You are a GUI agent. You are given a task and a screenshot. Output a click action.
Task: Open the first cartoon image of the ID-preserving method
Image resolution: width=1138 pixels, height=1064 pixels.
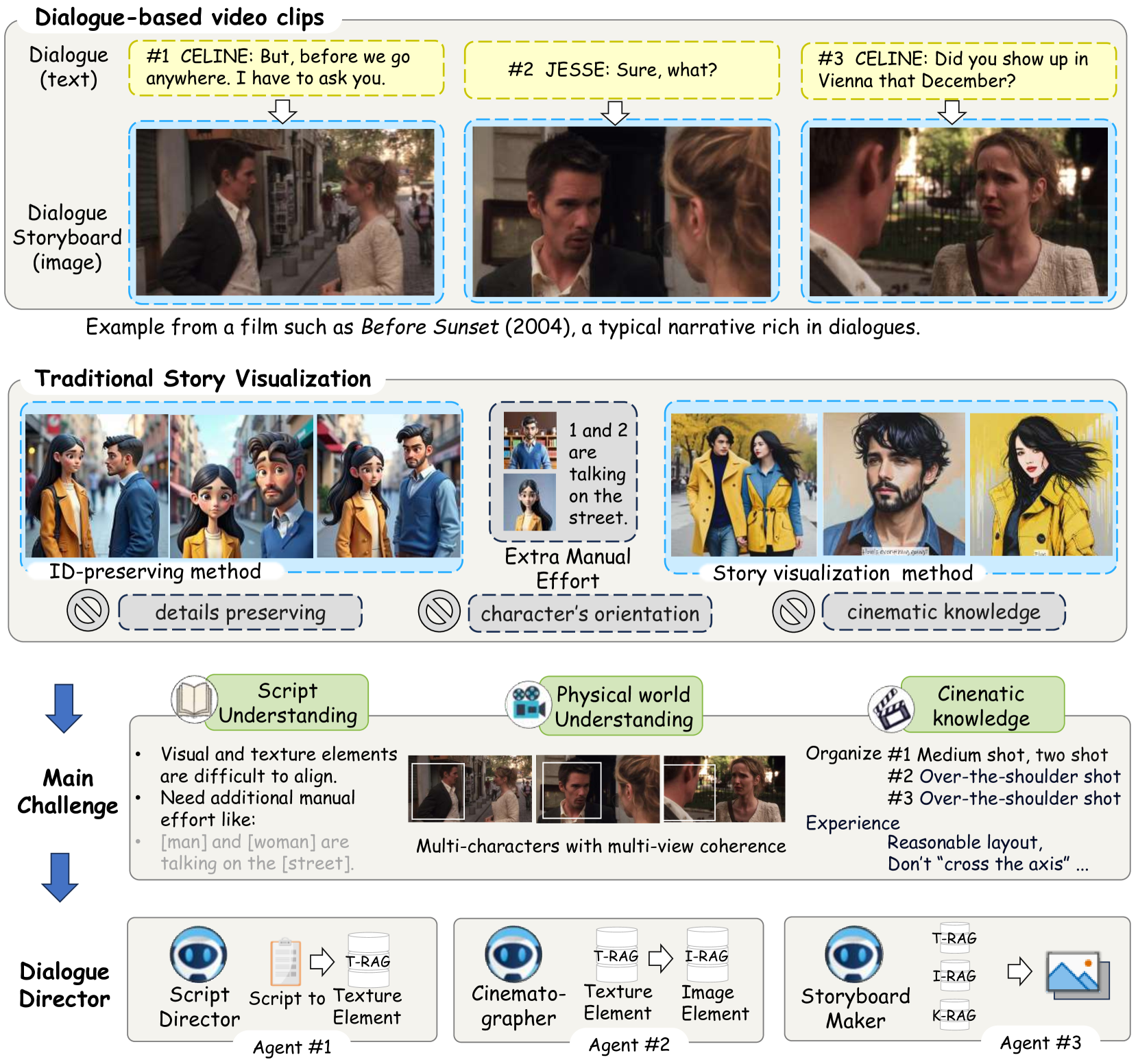(96, 485)
